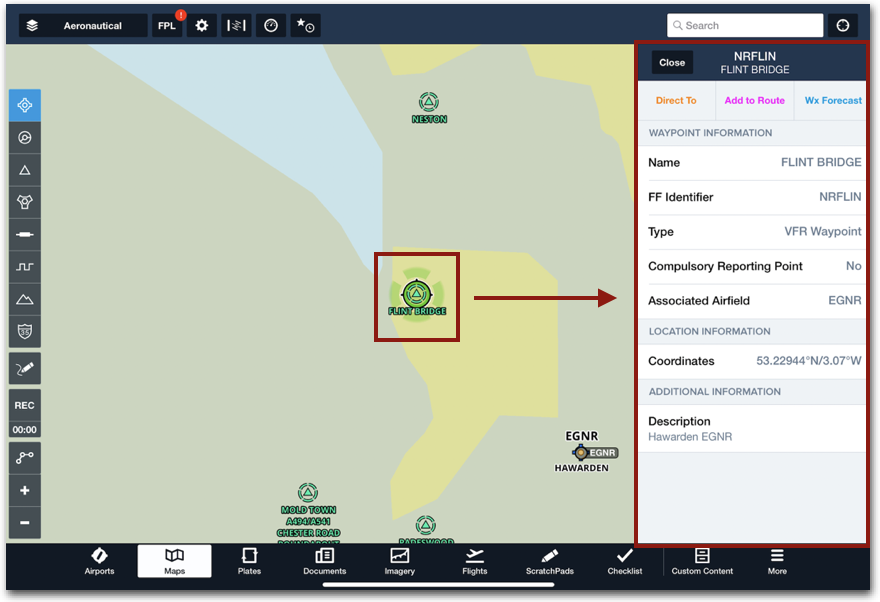This screenshot has width=880, height=602.
Task: Open the FPL flight plan editor
Action: pyautogui.click(x=166, y=26)
